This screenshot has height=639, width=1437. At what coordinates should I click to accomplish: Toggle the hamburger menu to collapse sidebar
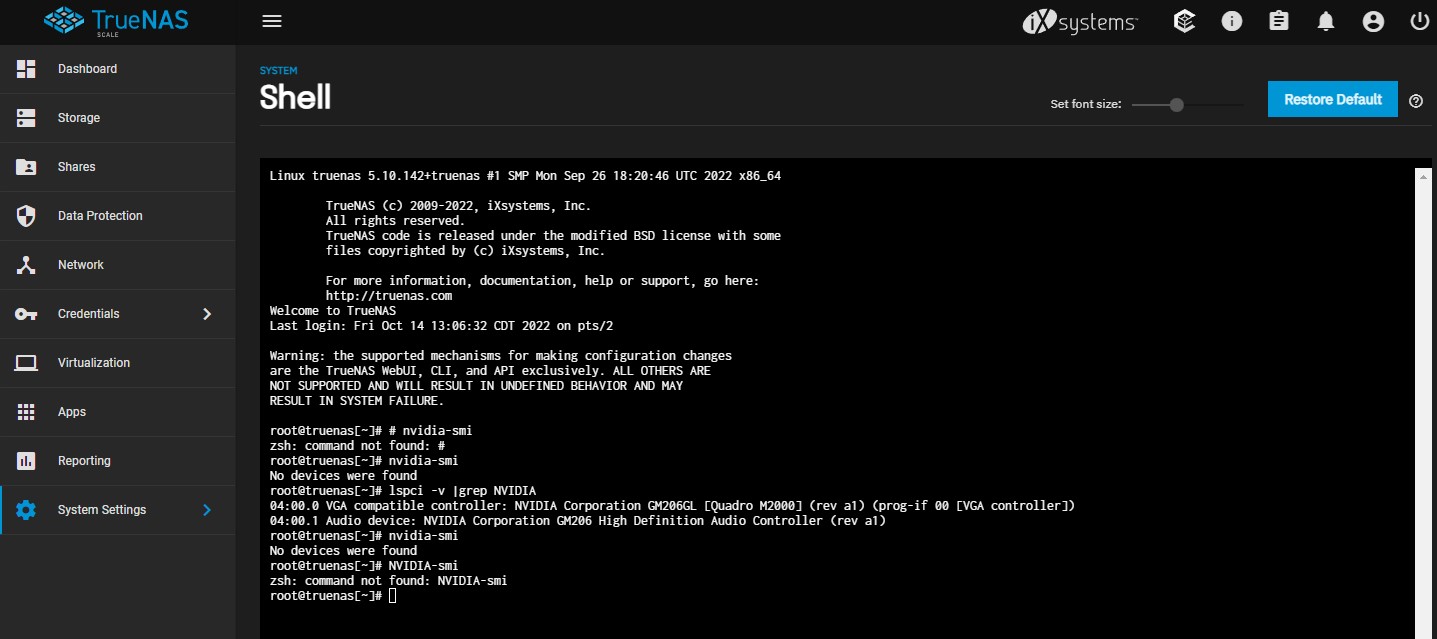point(271,21)
